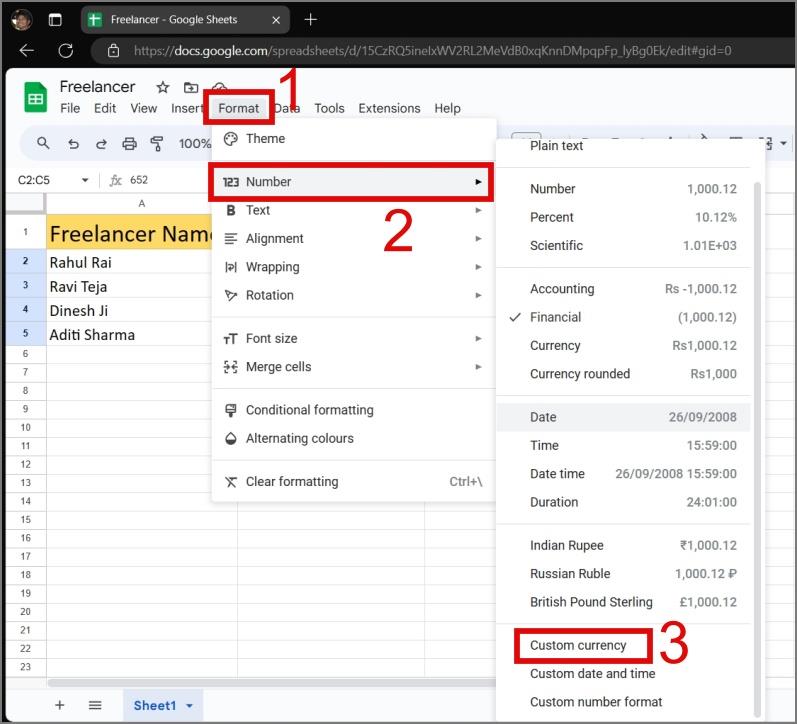The image size is (797, 724).
Task: Click the undo arrow icon
Action: point(73,144)
